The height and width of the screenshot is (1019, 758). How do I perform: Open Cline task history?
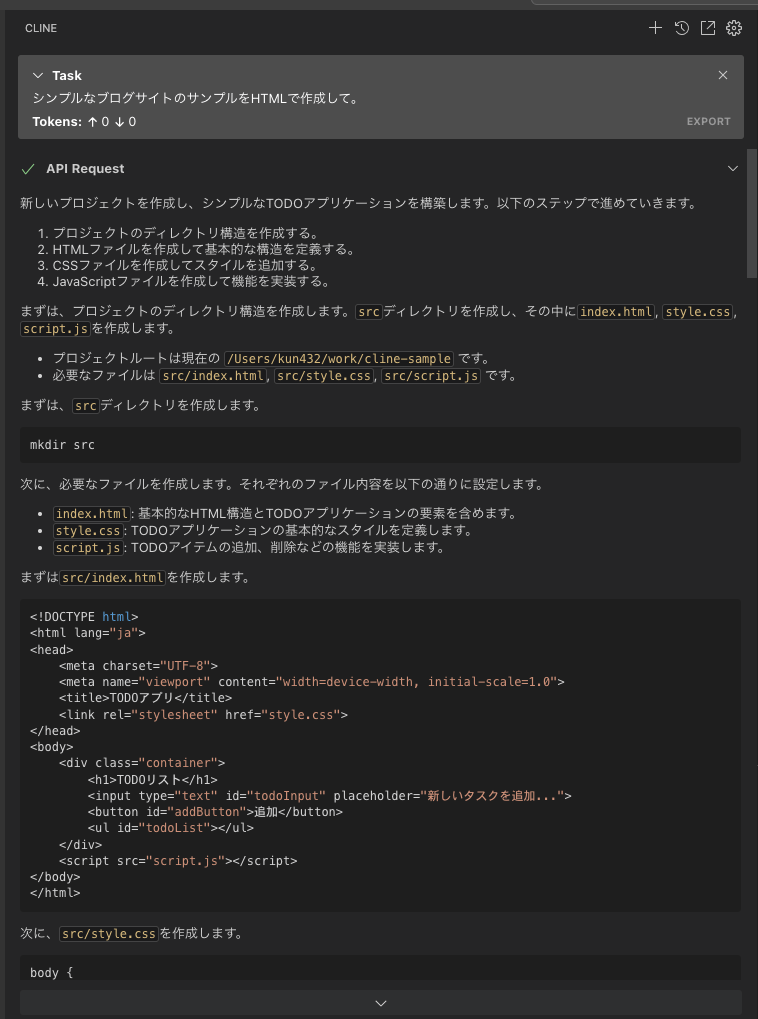(x=681, y=28)
